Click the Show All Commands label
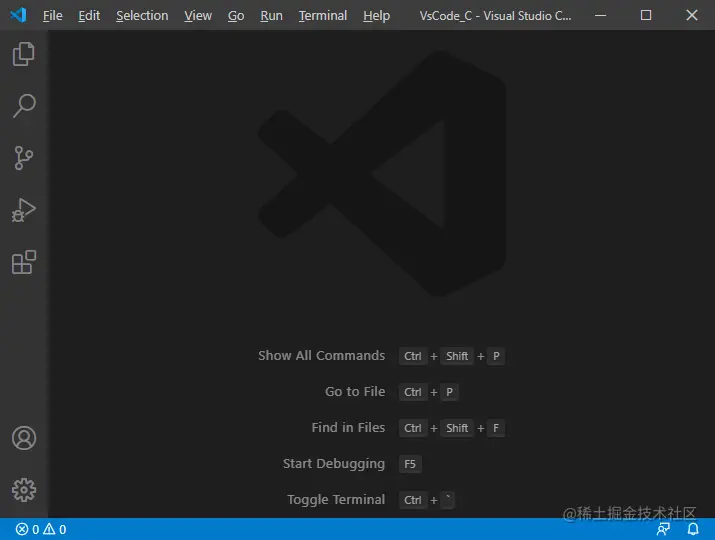Screen dimensions: 715x540 (321, 355)
